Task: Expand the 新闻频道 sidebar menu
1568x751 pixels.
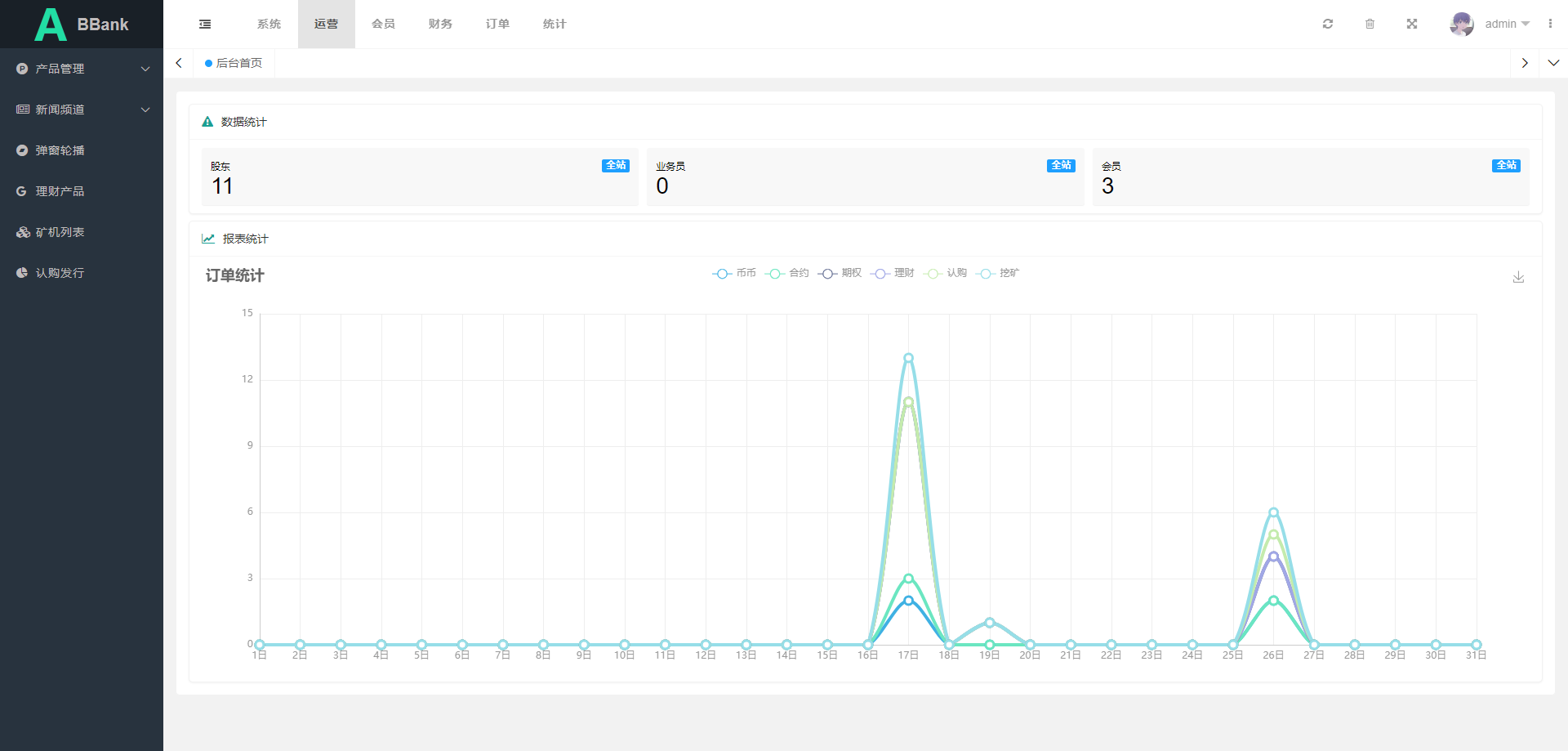Action: click(x=82, y=110)
